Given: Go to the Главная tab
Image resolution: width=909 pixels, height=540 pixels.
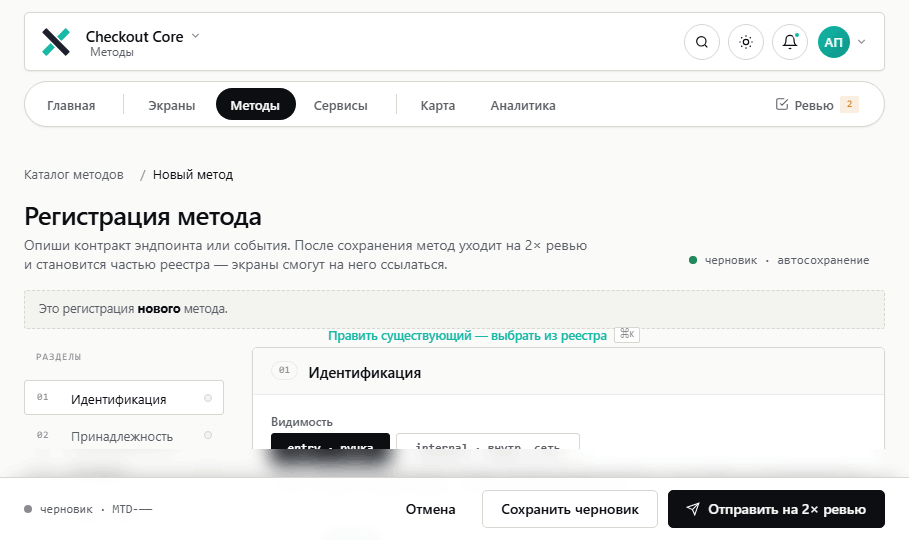Looking at the screenshot, I should click(x=71, y=105).
